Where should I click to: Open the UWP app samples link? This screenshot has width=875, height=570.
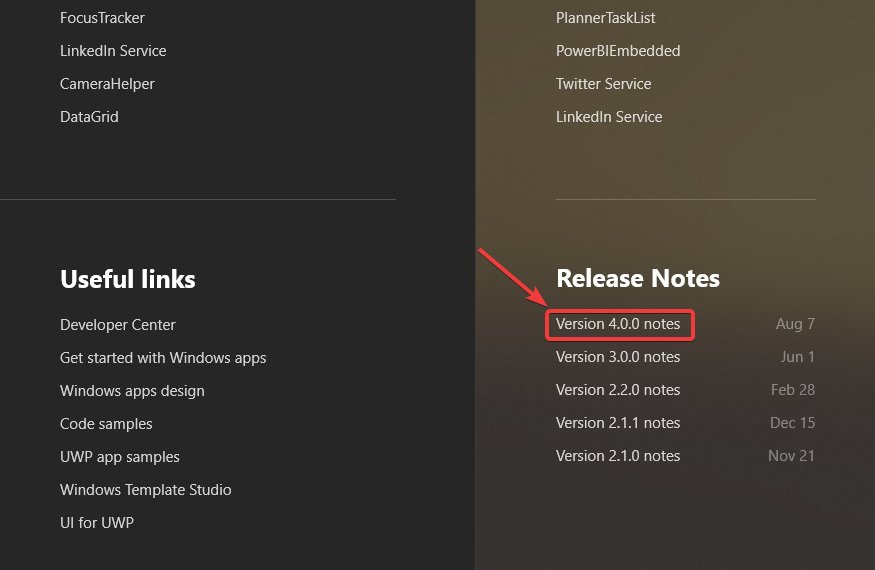point(120,457)
